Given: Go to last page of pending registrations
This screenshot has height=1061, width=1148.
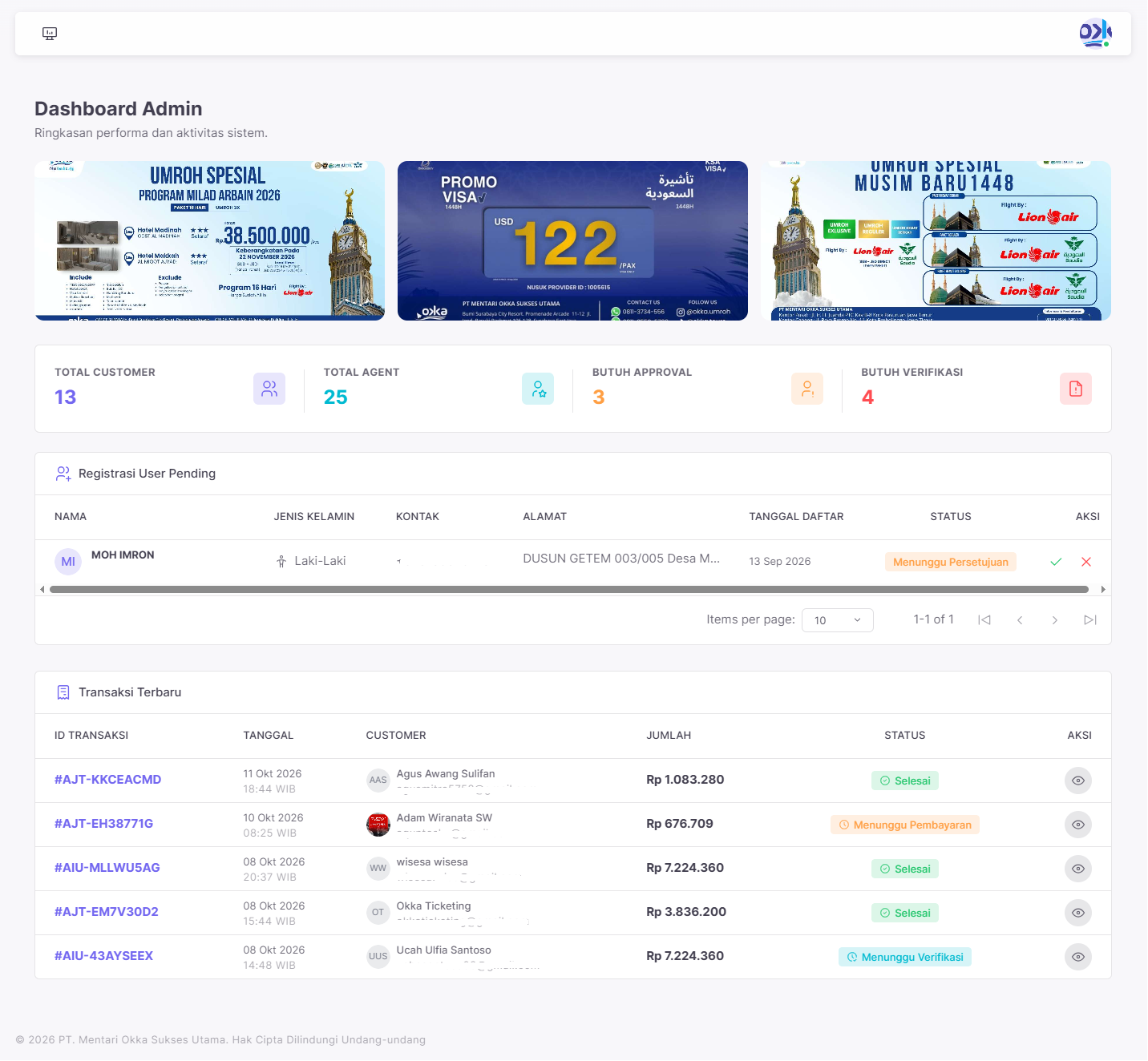Looking at the screenshot, I should point(1090,620).
